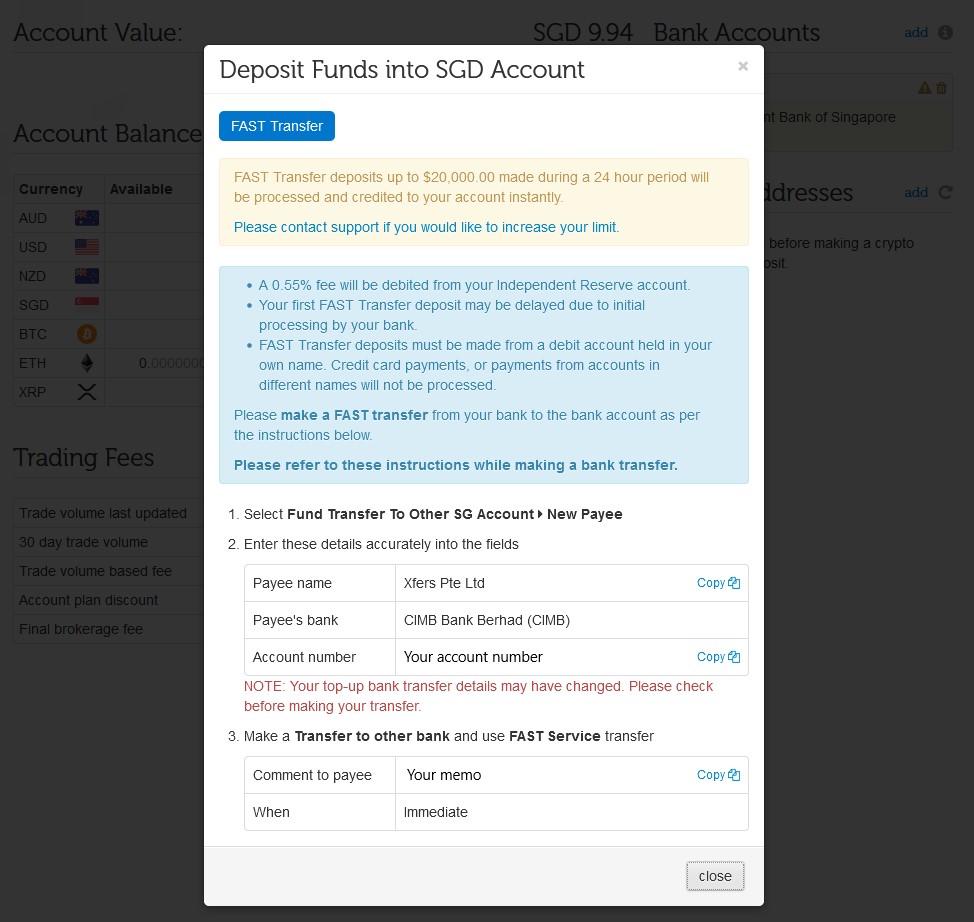
Task: Click the Australian flag in AUD row
Action: tap(87, 218)
